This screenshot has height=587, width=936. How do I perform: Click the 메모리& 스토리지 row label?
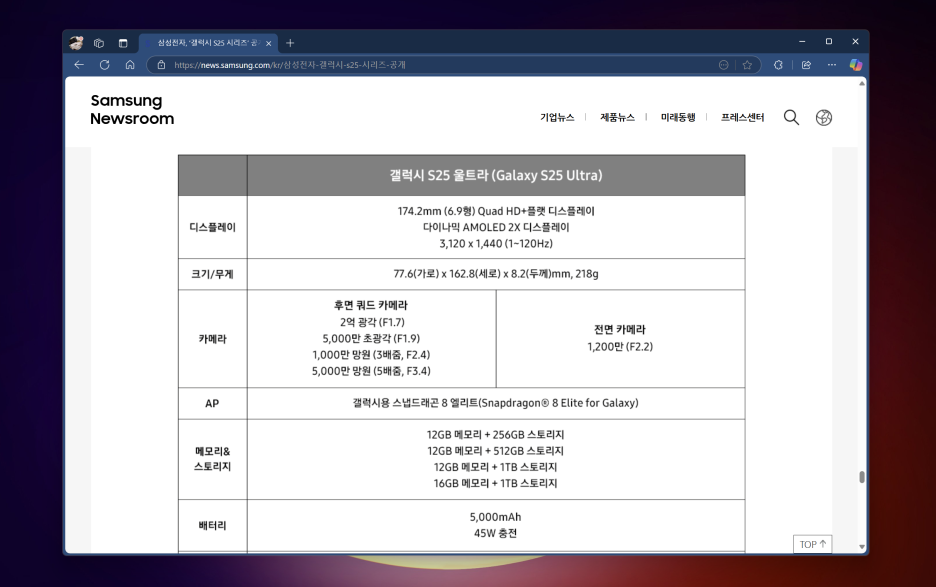(x=213, y=459)
